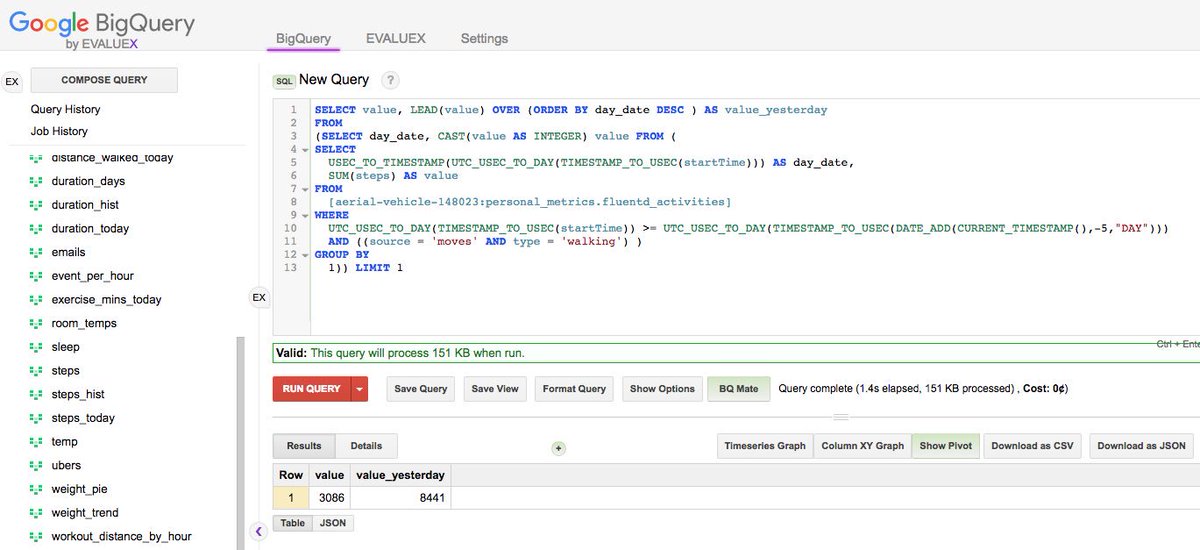The image size is (1200, 550).
Task: Click the table icon next to steps_hist
Action: (36, 395)
